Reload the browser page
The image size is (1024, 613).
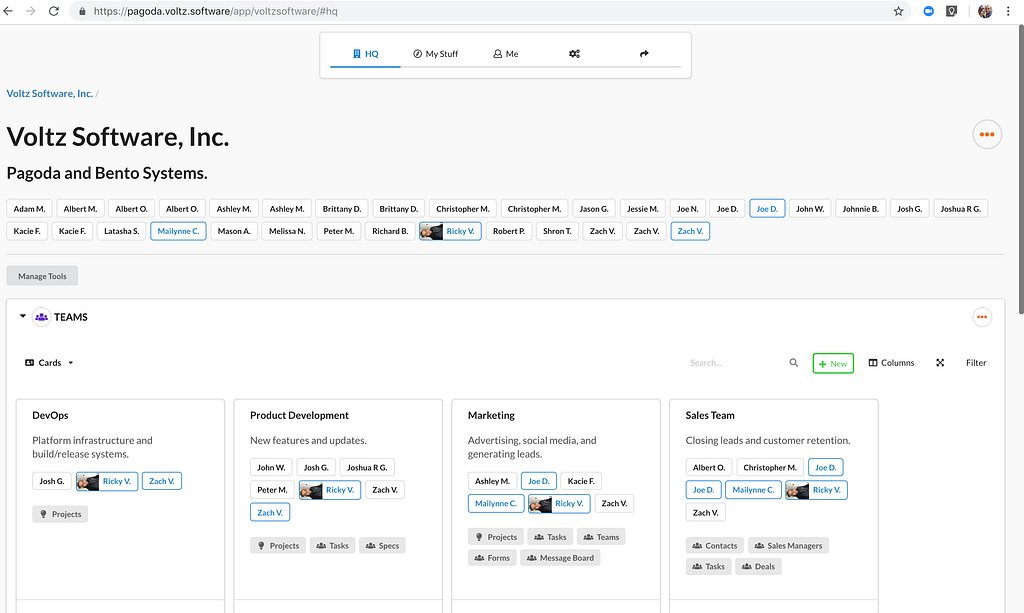[x=54, y=11]
